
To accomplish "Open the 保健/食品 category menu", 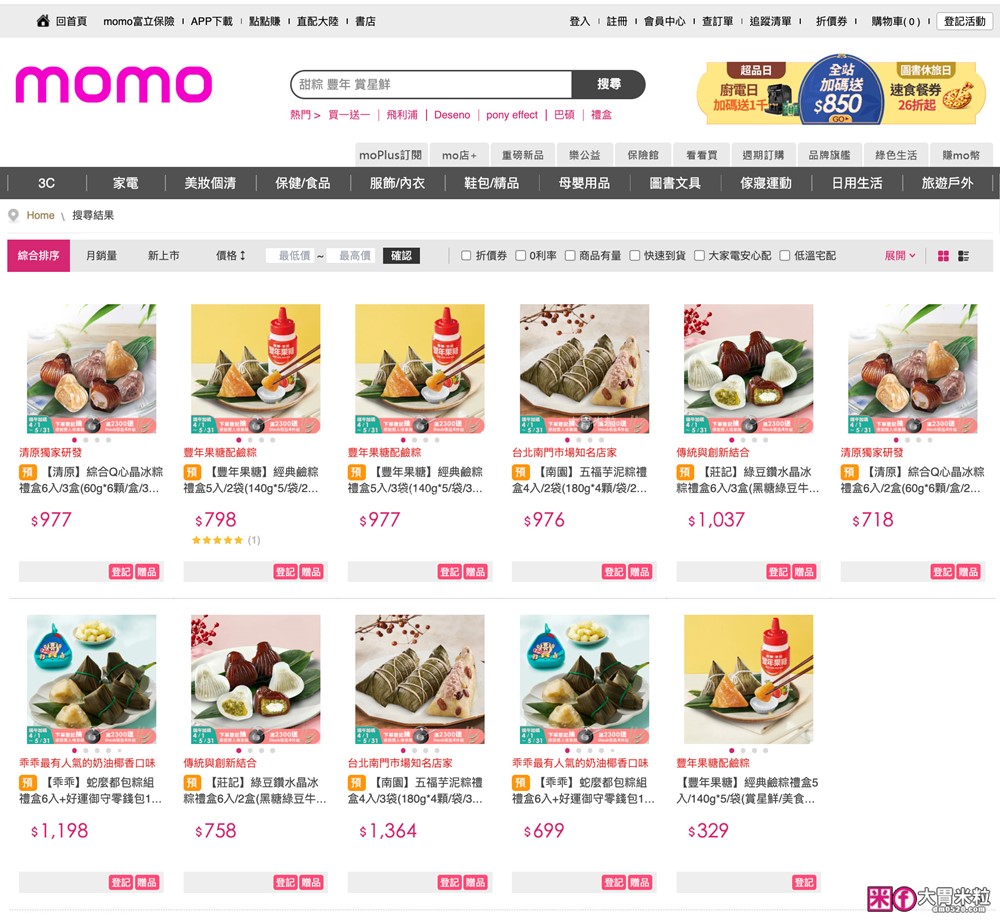I will click(x=303, y=184).
